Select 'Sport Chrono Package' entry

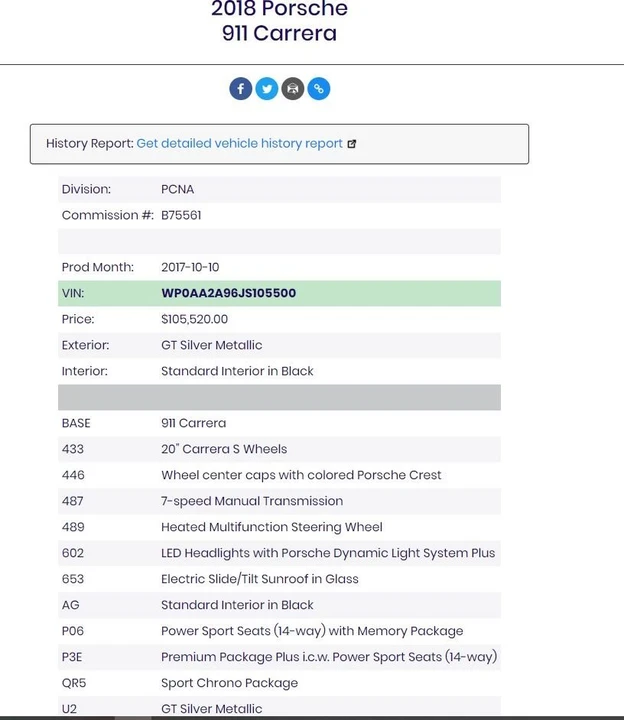(x=229, y=683)
